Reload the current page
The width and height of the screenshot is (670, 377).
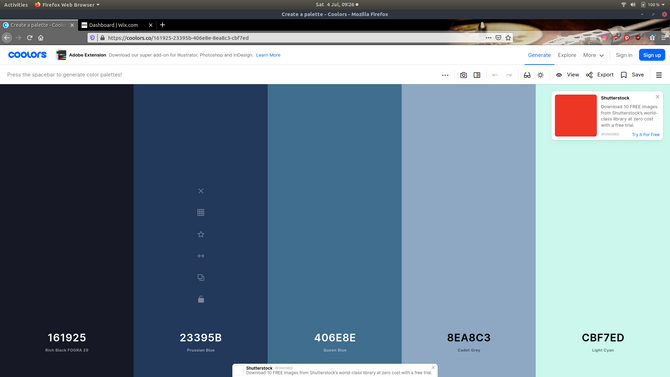tap(29, 38)
